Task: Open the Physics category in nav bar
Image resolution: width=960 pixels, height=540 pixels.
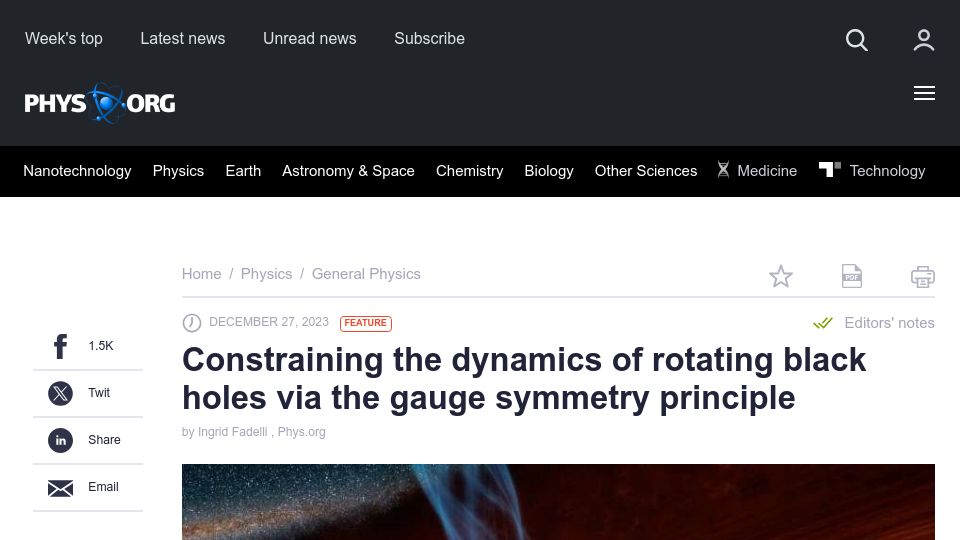Action: click(x=178, y=171)
